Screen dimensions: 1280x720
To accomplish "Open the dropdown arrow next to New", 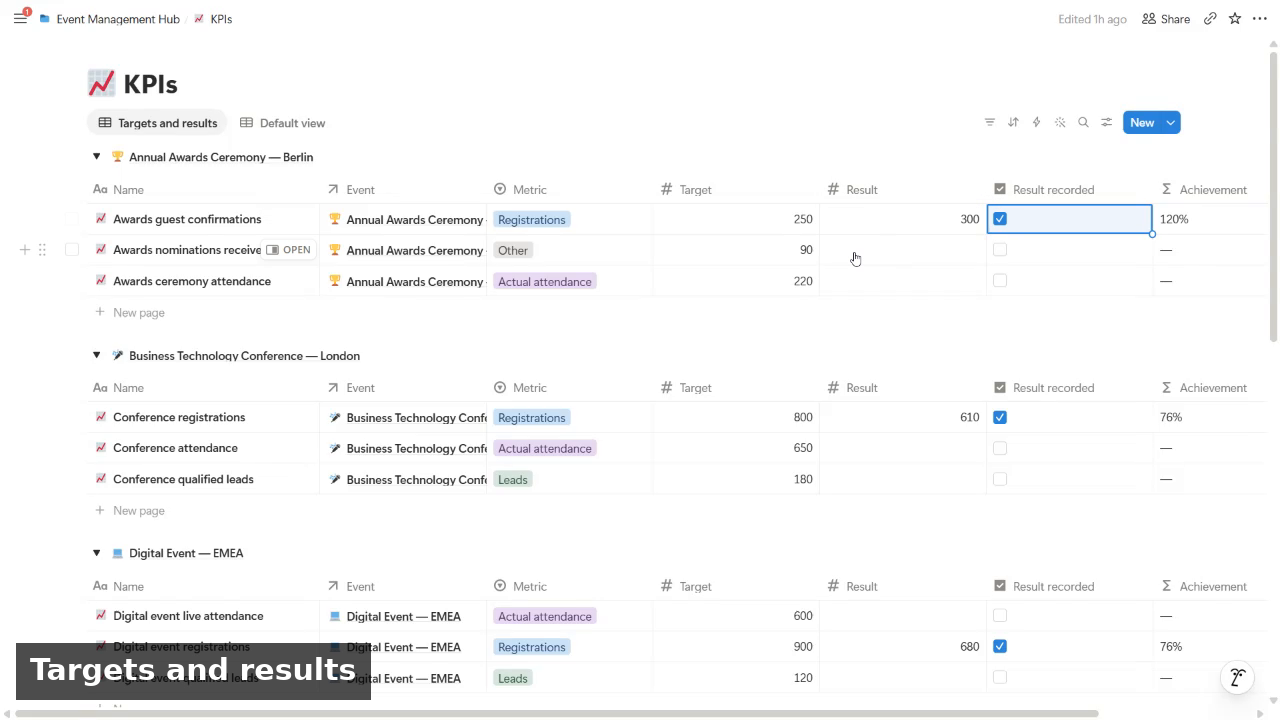I will [1170, 122].
